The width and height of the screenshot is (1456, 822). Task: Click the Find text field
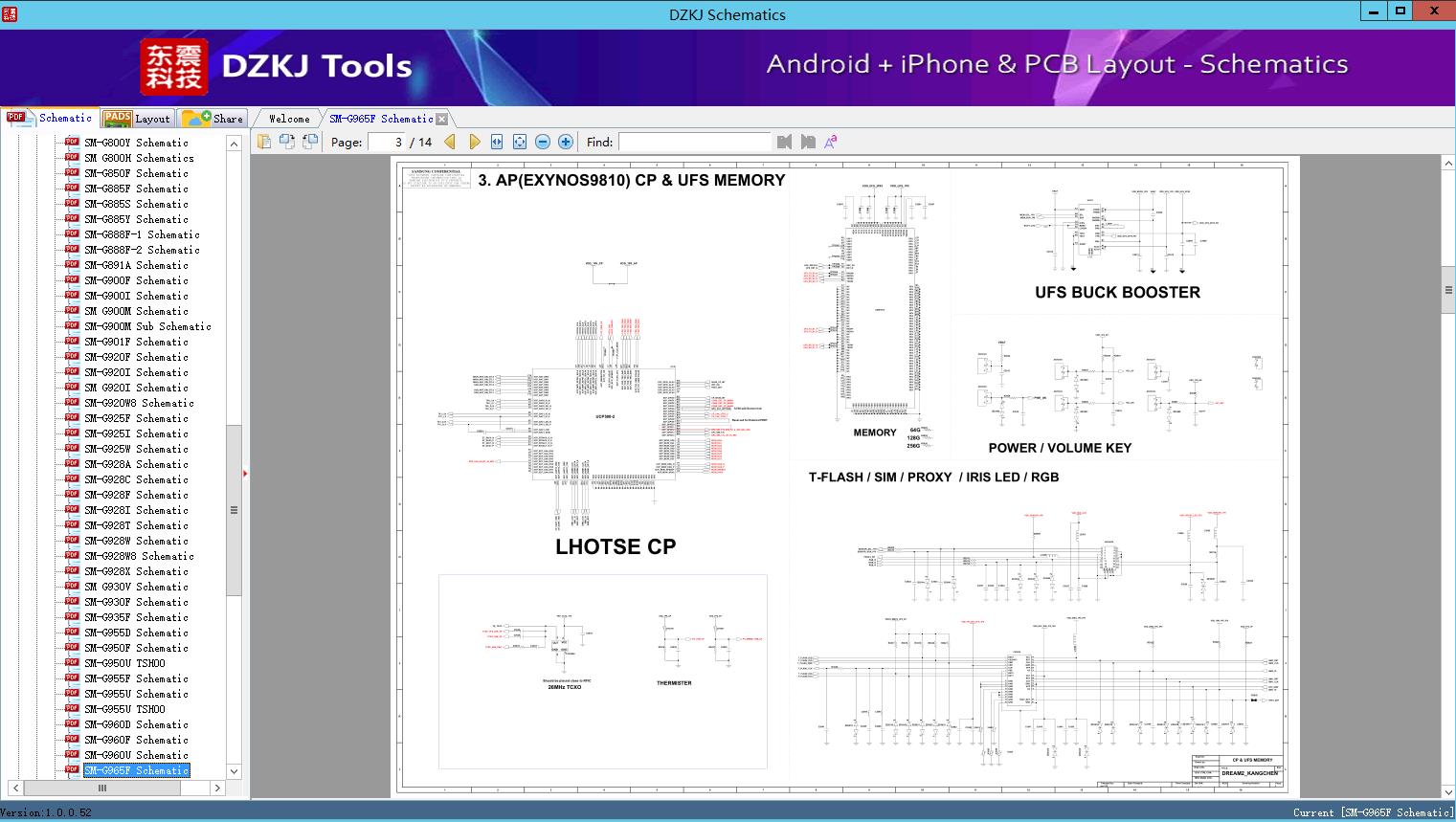(x=694, y=142)
